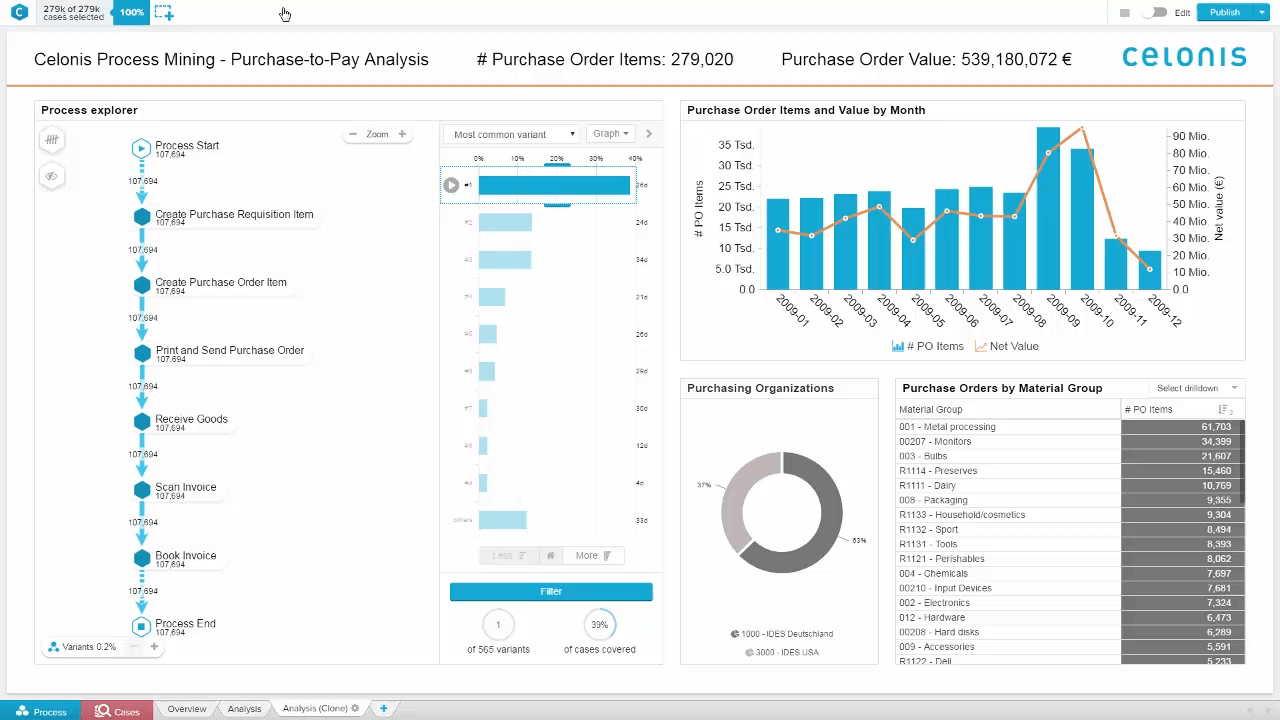
Task: Click the Filter button
Action: [551, 592]
